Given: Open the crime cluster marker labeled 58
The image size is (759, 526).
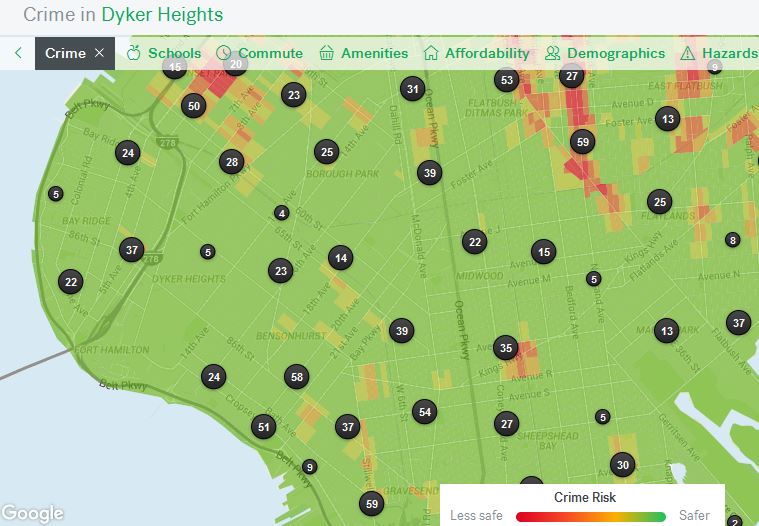Looking at the screenshot, I should (295, 377).
